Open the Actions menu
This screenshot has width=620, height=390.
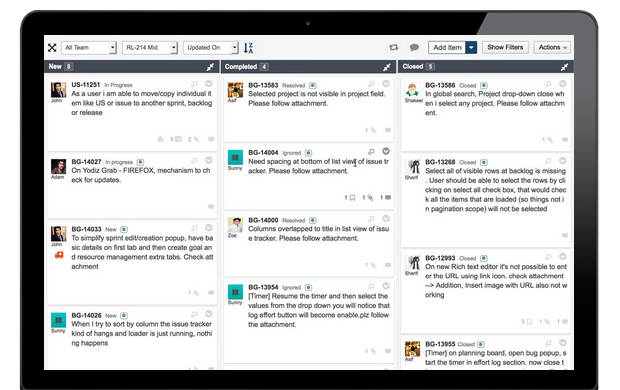[x=552, y=47]
